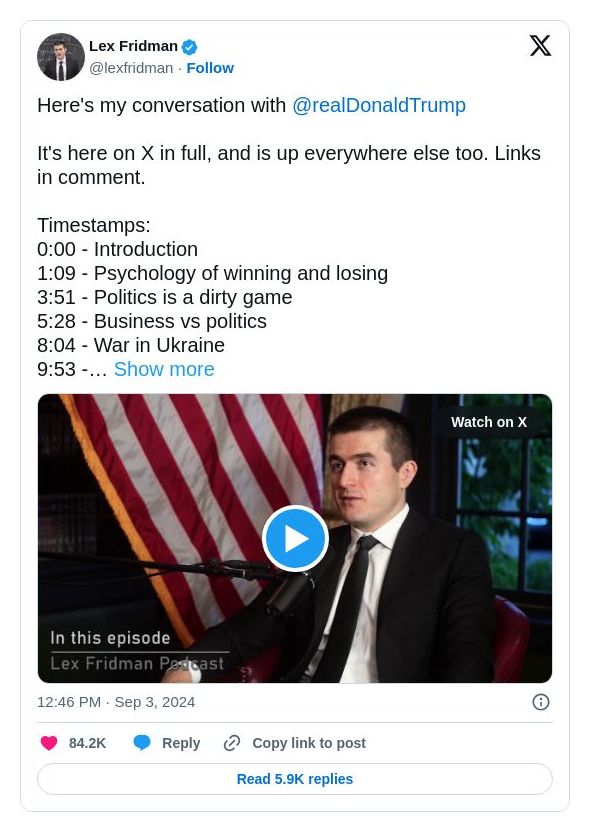Click the Reply text label

181,743
